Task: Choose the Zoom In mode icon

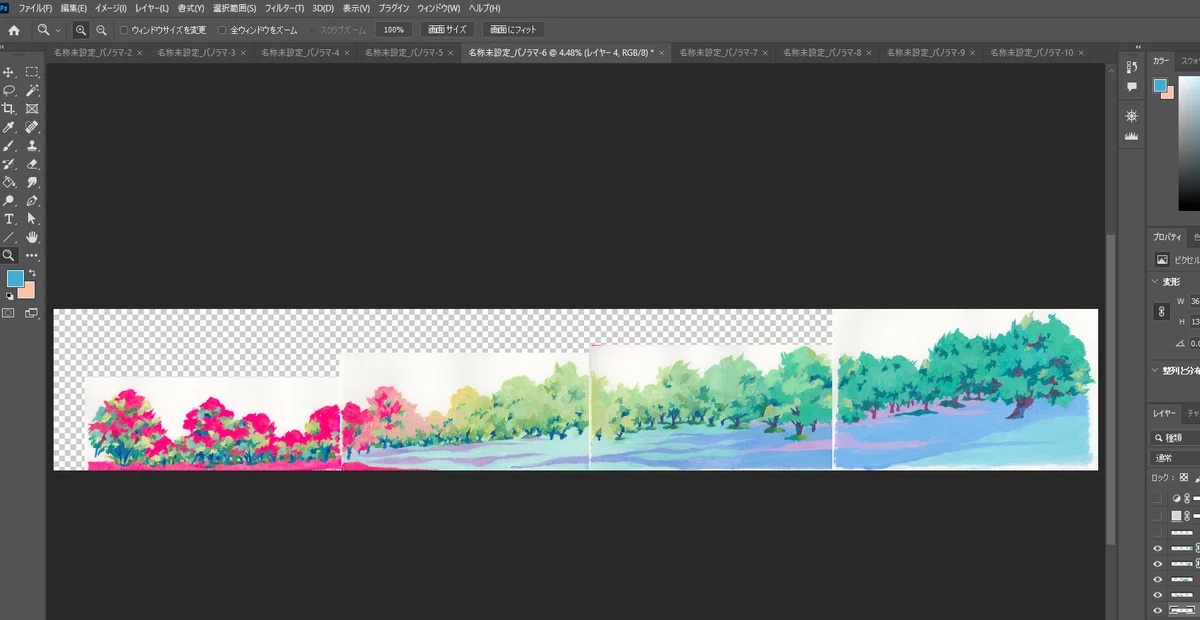Action: click(81, 30)
